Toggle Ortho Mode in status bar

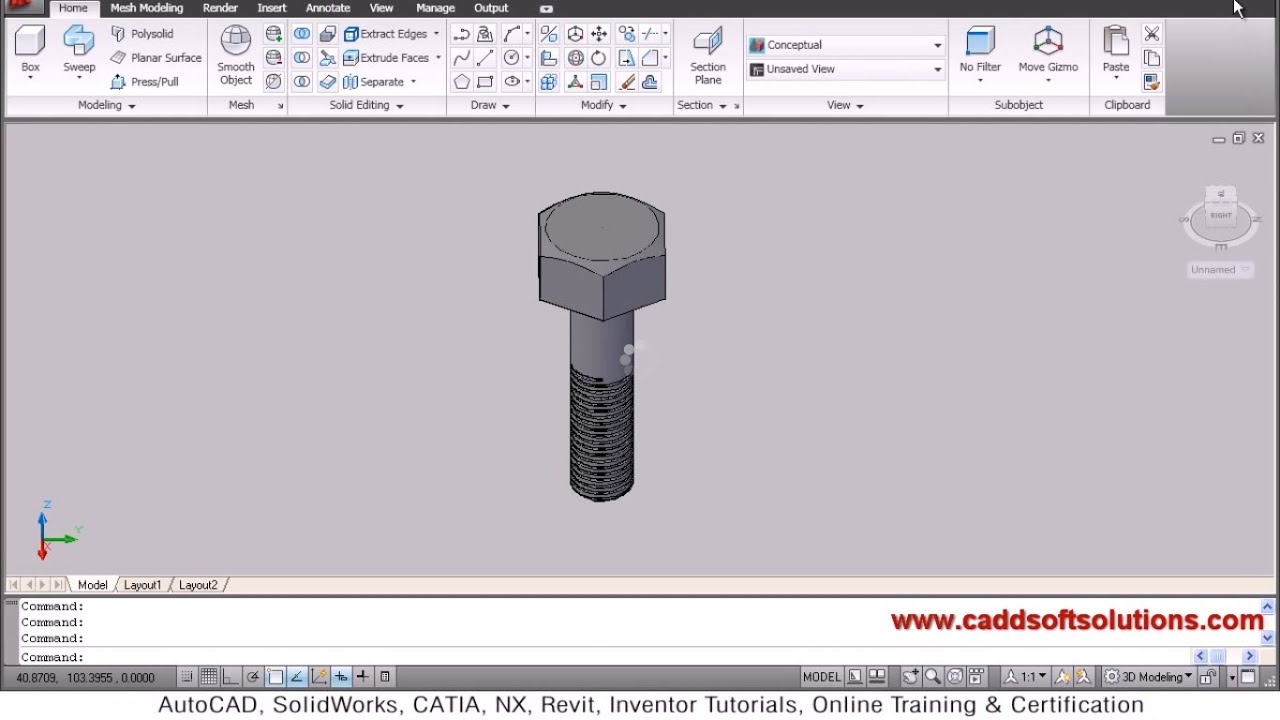[x=231, y=677]
